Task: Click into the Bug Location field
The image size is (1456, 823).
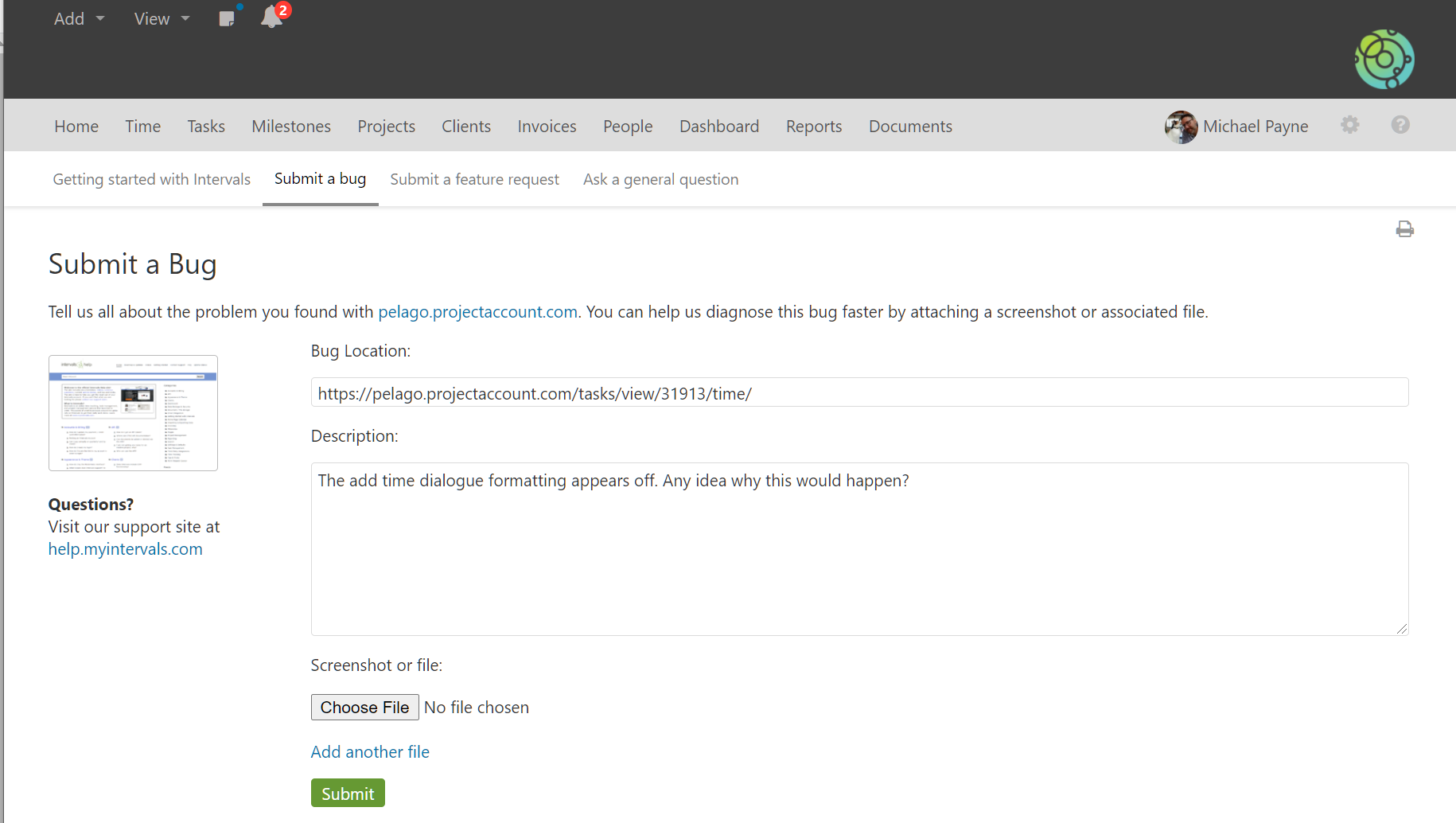Action: click(x=859, y=393)
